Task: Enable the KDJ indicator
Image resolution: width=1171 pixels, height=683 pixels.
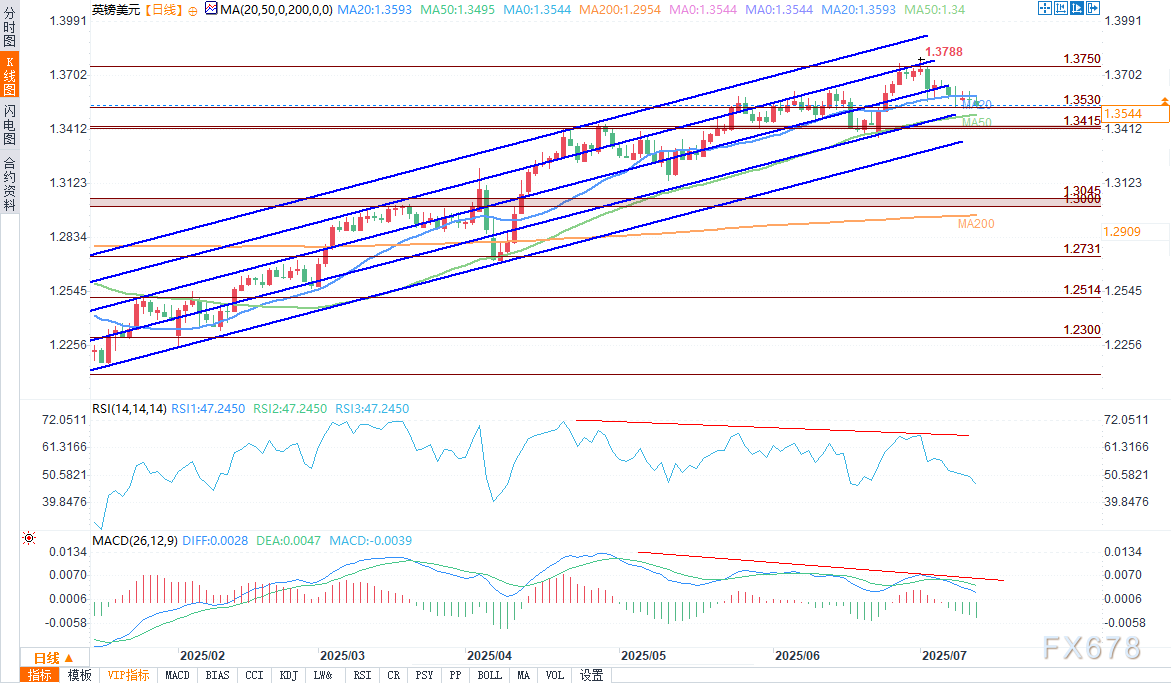Action: click(x=289, y=675)
